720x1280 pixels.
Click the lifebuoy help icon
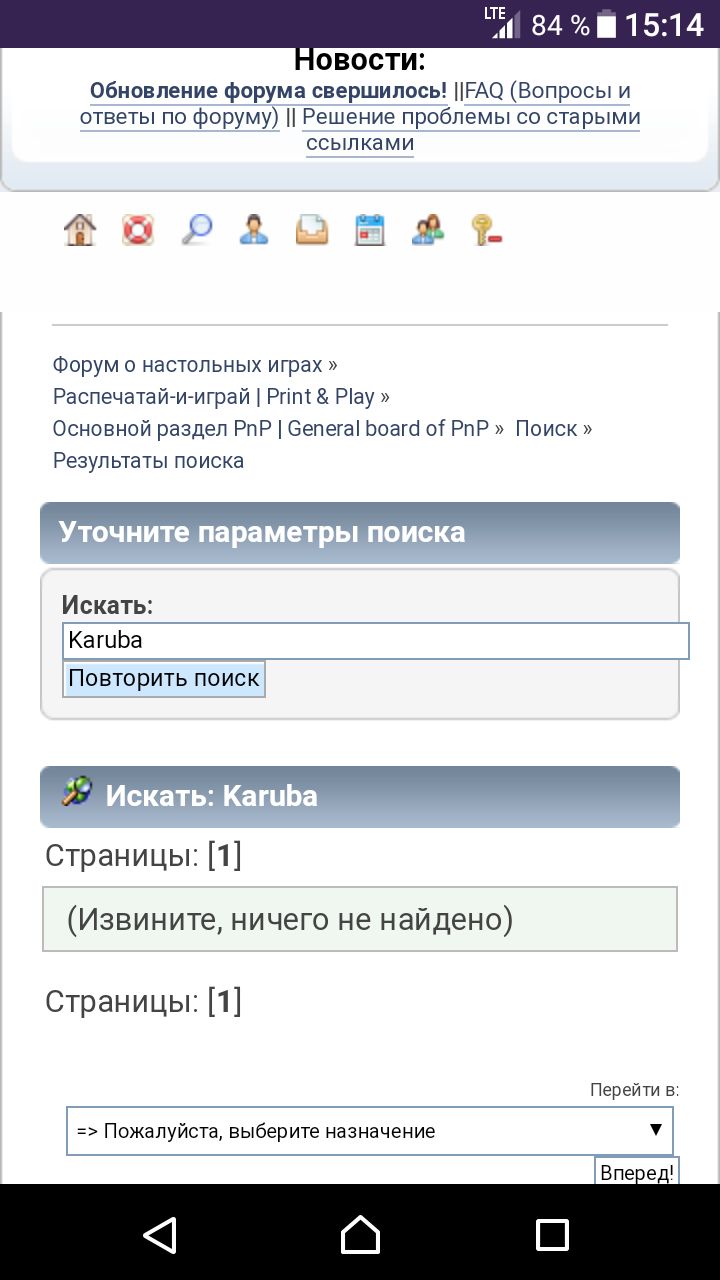(138, 229)
